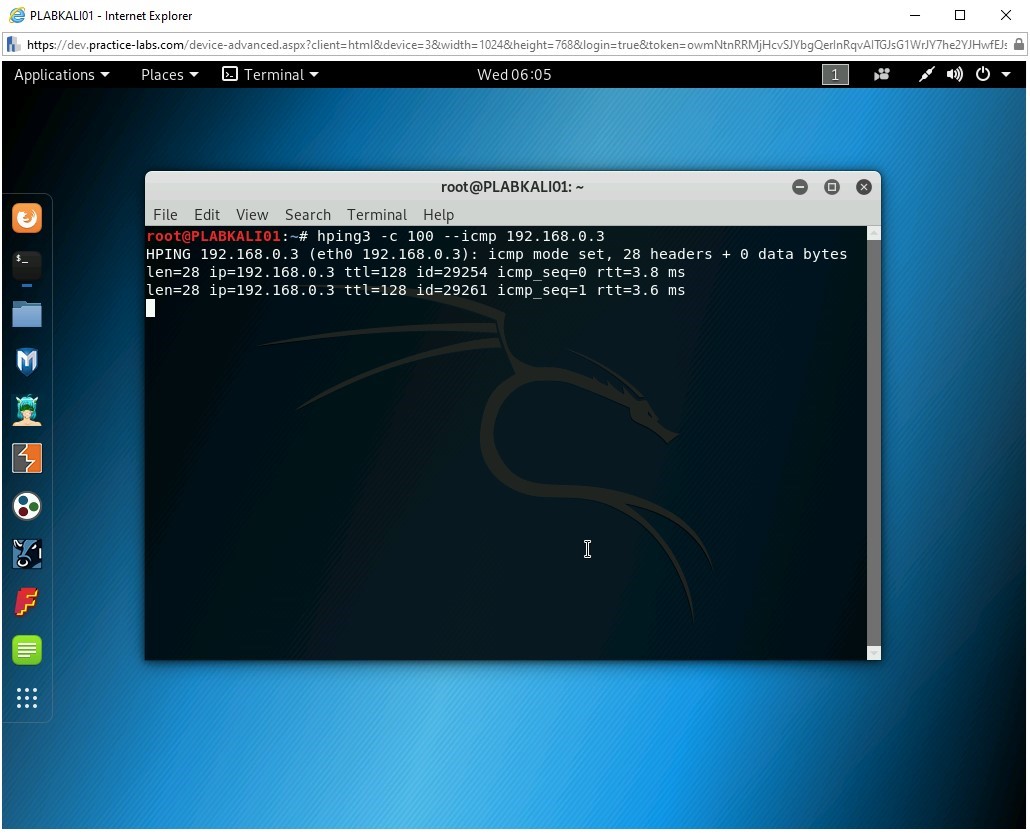
Task: Show all applications grid
Action: tap(27, 698)
